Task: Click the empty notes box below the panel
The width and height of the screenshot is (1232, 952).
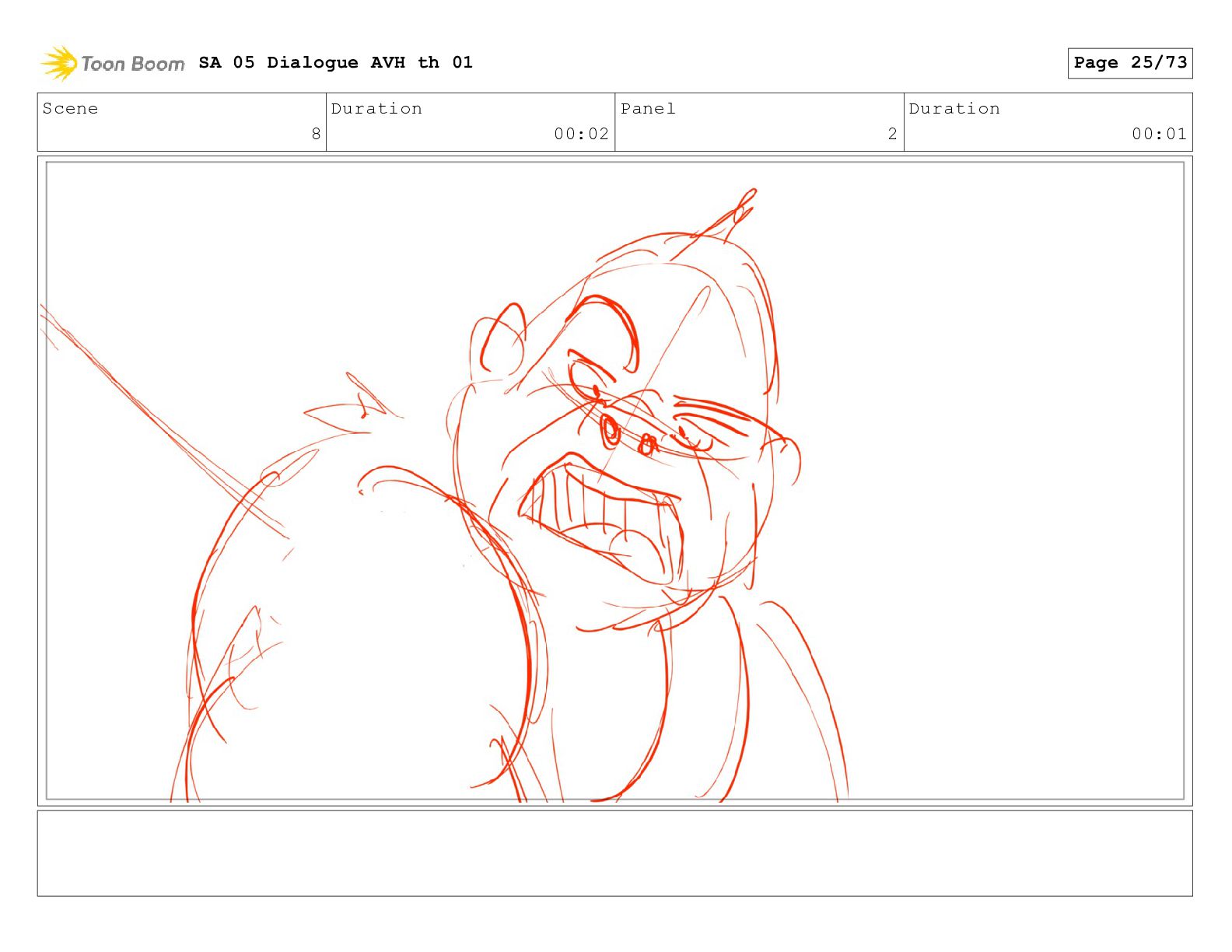Action: [615, 853]
